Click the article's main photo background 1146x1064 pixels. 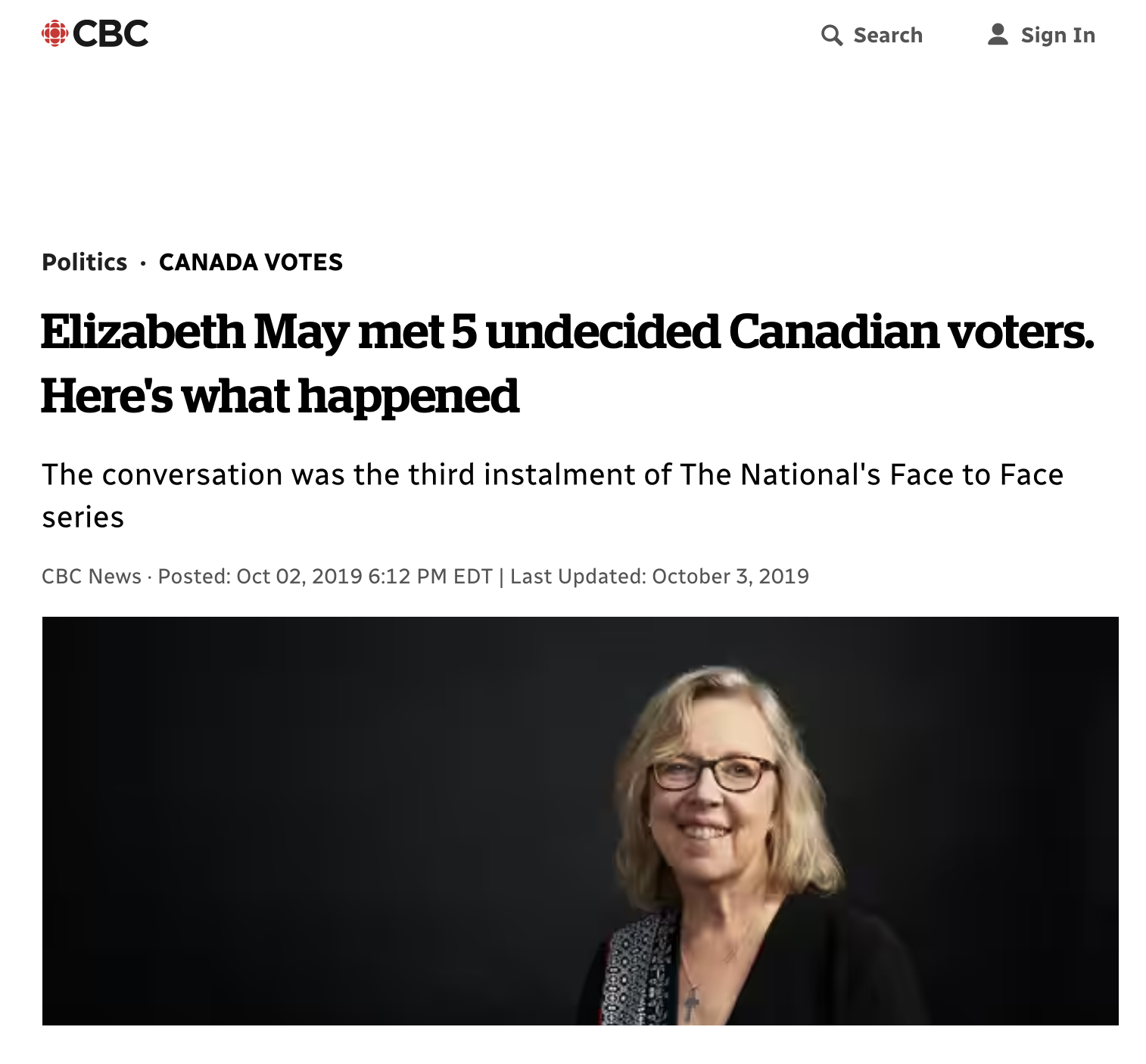pos(303,817)
